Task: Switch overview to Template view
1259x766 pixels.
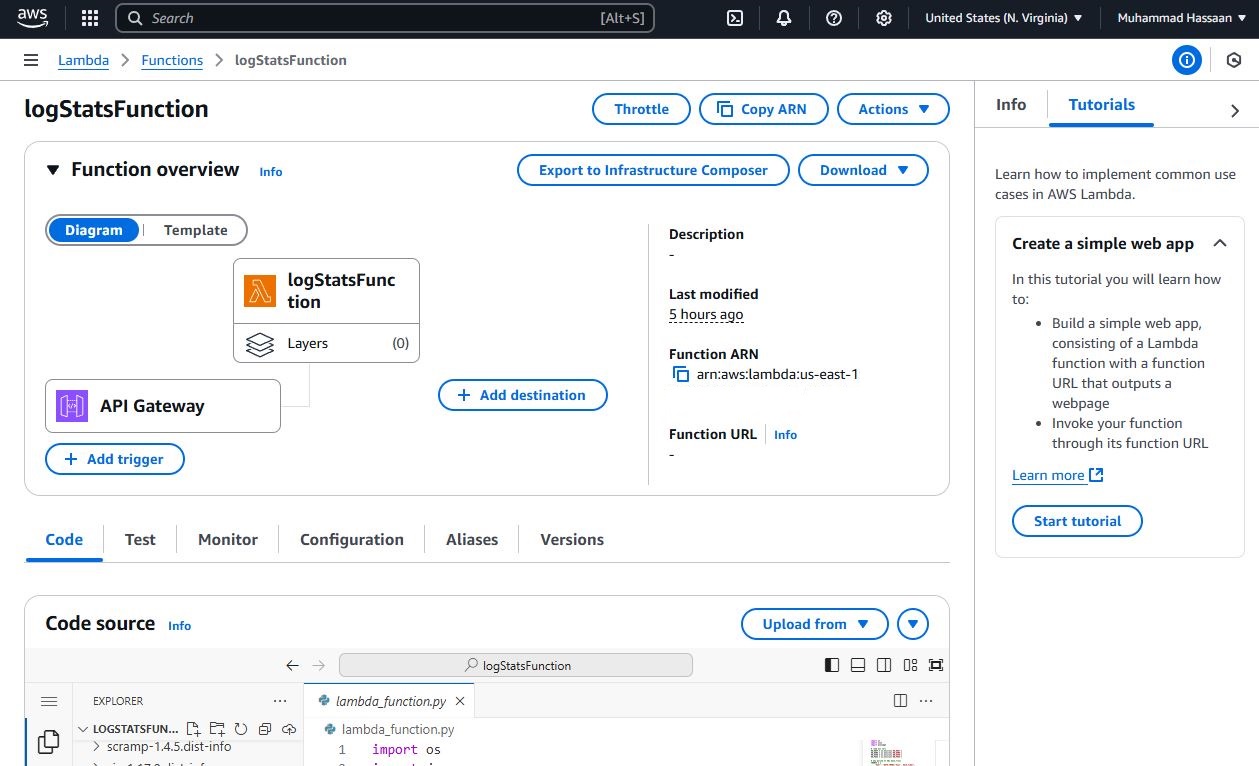Action: coord(196,230)
